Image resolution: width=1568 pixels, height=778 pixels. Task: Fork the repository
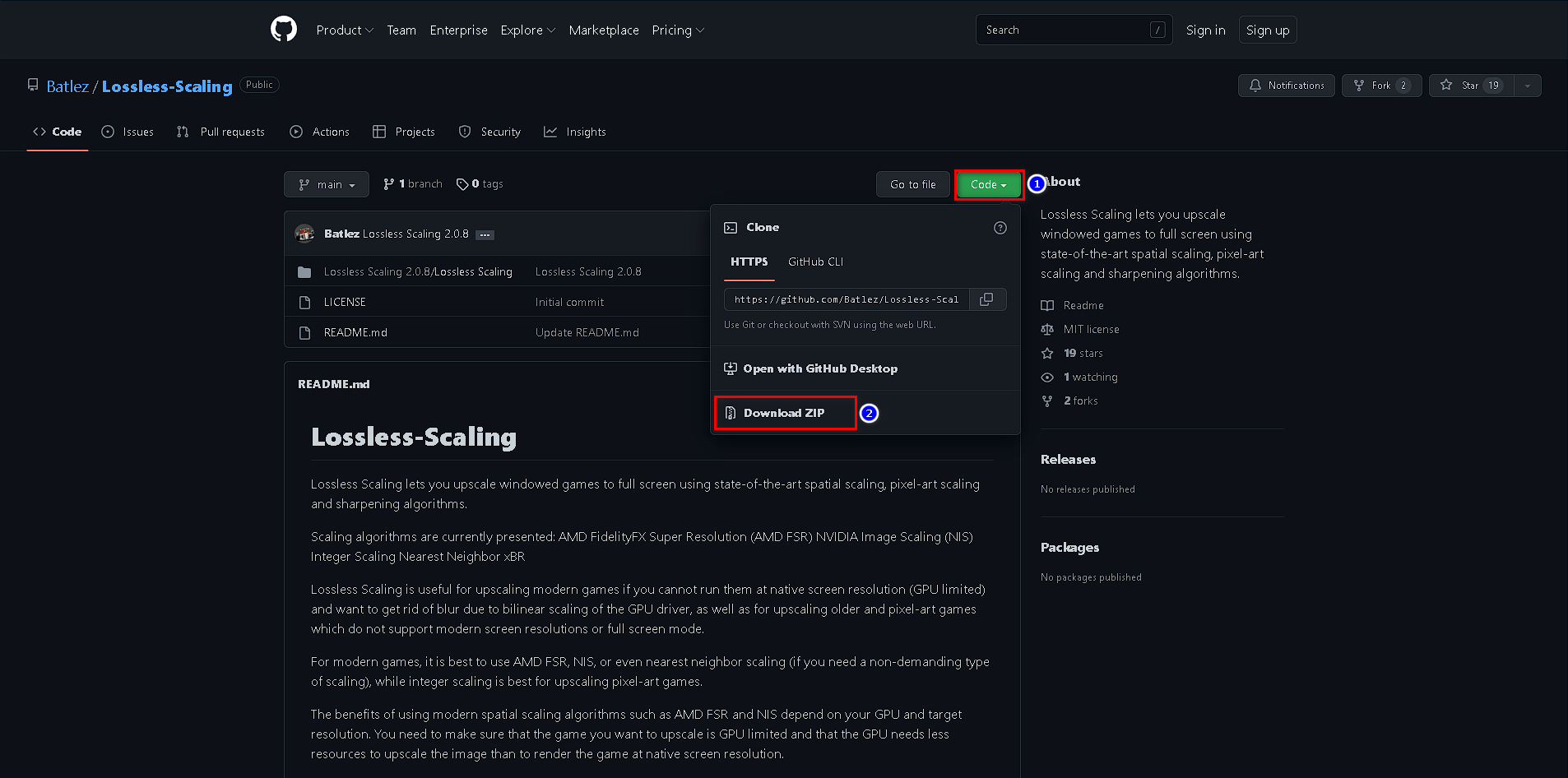tap(1382, 86)
